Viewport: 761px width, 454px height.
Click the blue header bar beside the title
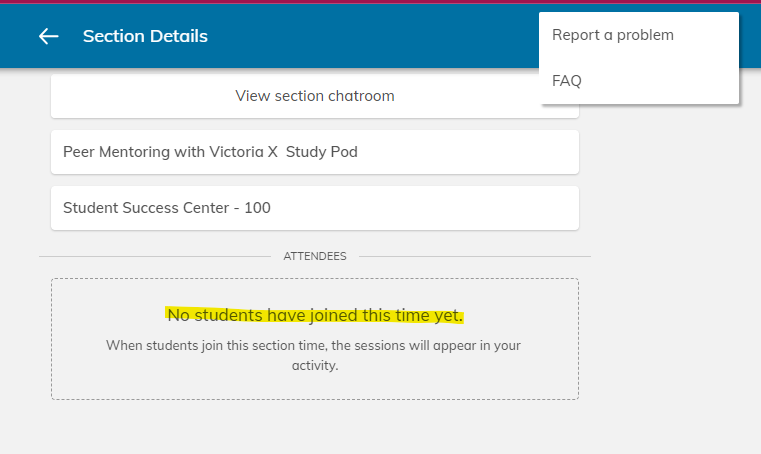tap(380, 36)
